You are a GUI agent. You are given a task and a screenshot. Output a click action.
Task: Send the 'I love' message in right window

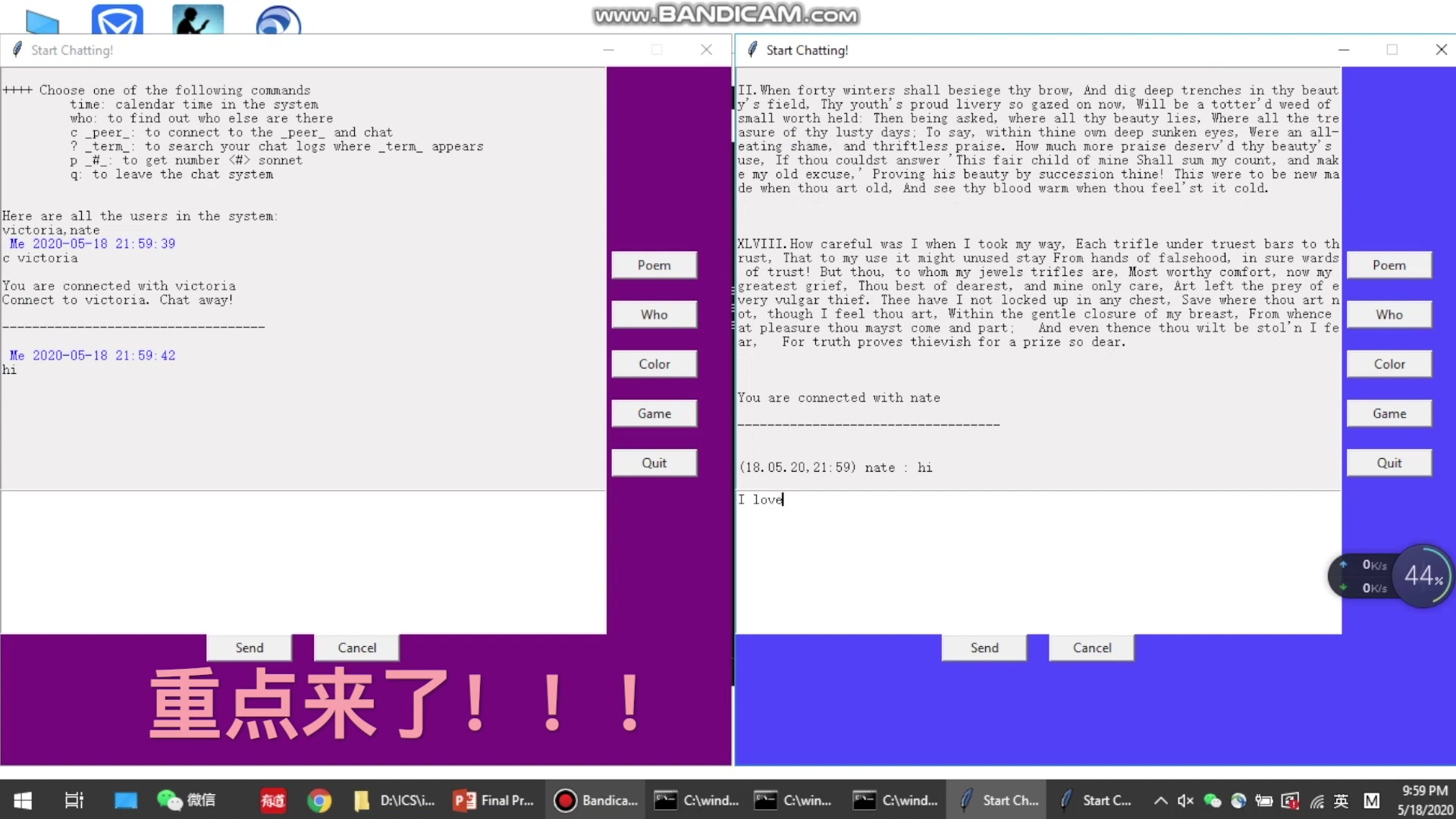[984, 648]
